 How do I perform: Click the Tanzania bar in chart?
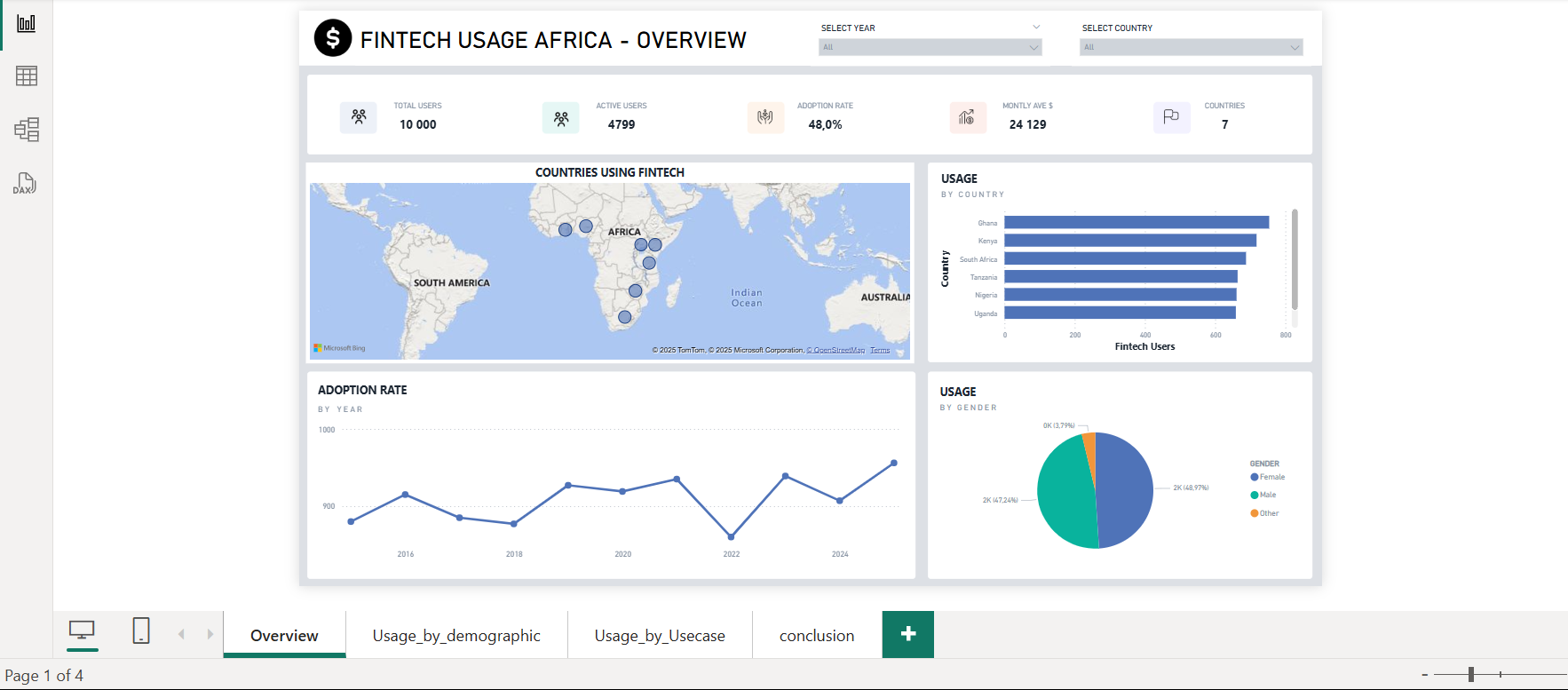[1121, 277]
